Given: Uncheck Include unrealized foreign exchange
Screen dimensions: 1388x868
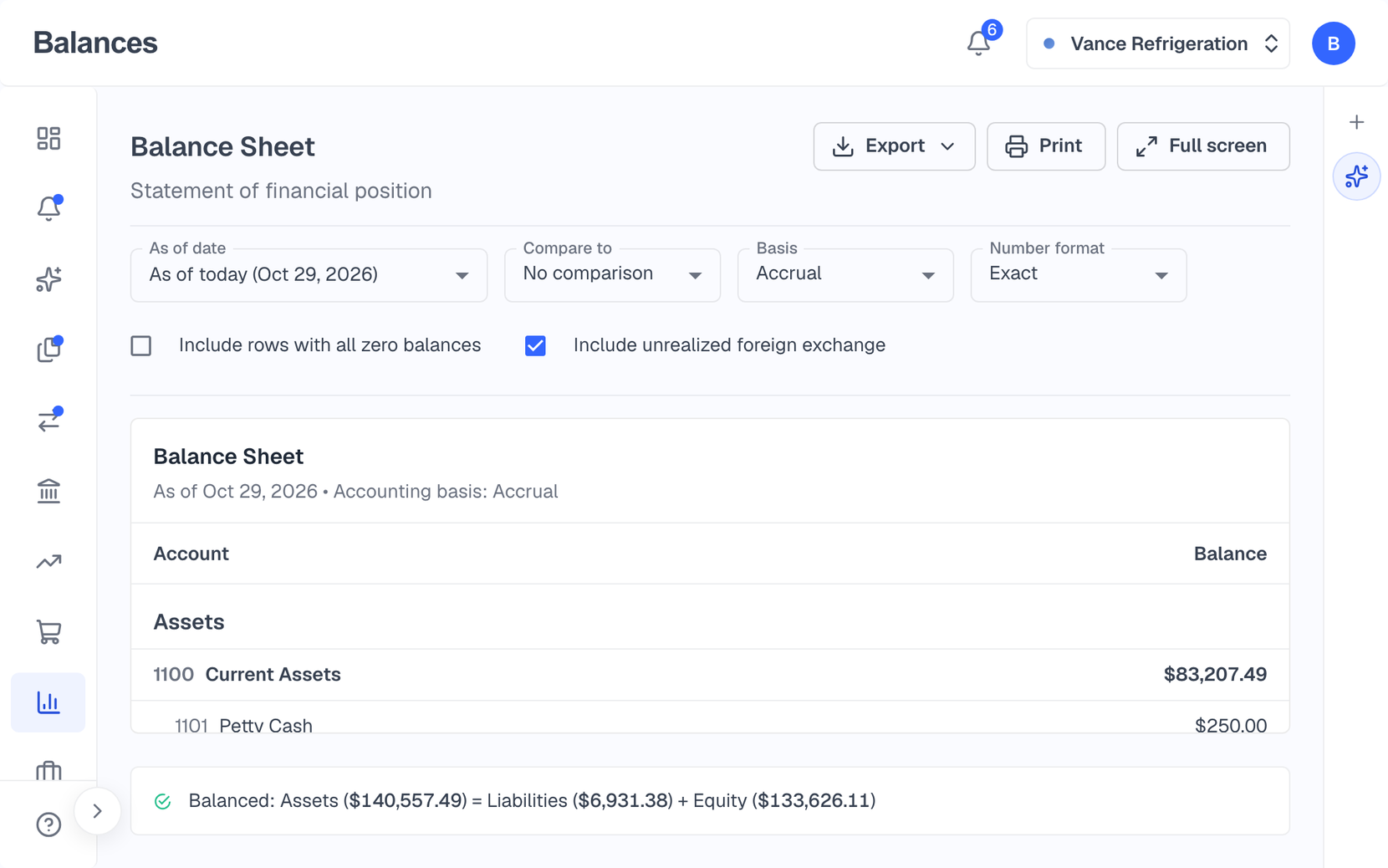Looking at the screenshot, I should tap(535, 345).
